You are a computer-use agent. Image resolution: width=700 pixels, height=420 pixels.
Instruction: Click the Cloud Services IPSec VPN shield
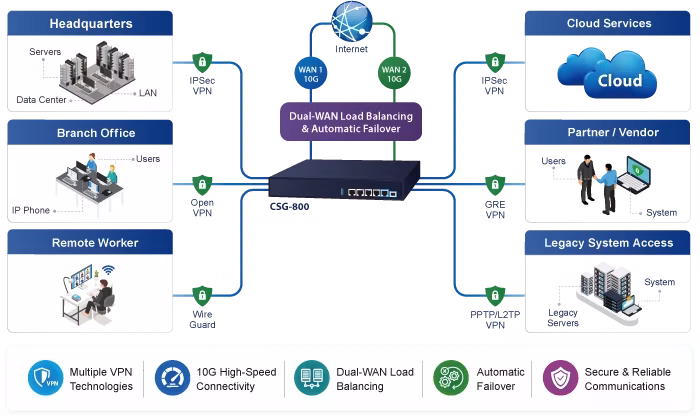495,62
